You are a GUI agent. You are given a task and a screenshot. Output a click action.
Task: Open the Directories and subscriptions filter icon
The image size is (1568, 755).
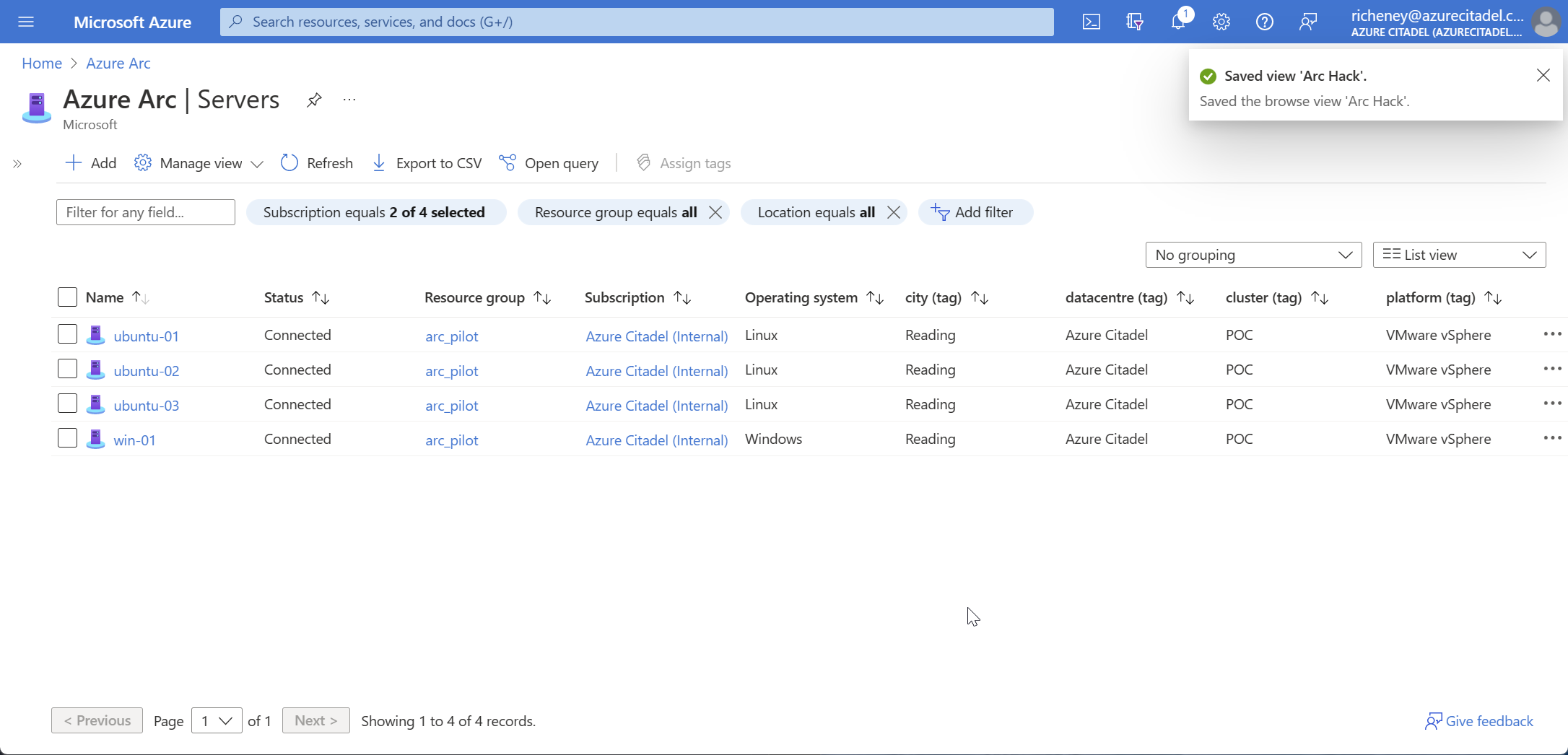[x=1134, y=22]
